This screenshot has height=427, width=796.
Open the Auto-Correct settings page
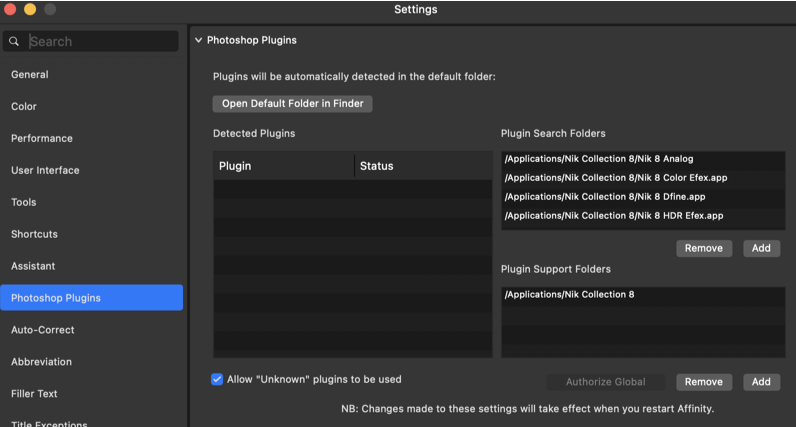[43, 330]
